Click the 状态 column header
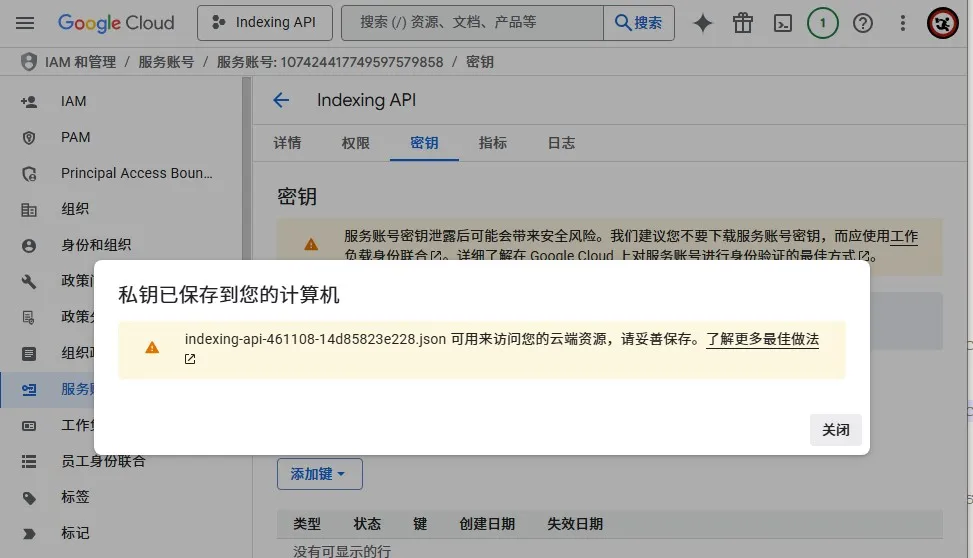973x558 pixels. (367, 524)
